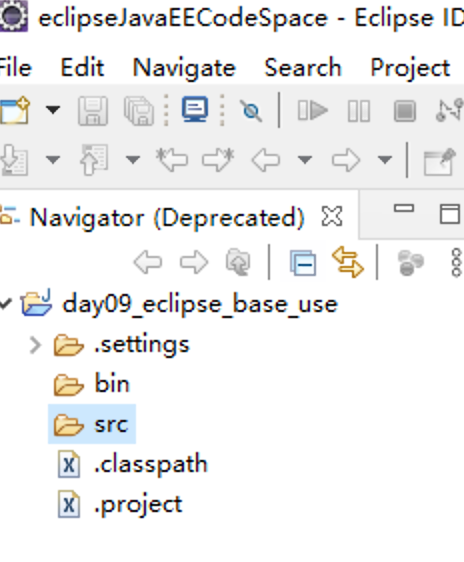Click the Save icon in toolbar
This screenshot has height=562, width=464.
[93, 111]
